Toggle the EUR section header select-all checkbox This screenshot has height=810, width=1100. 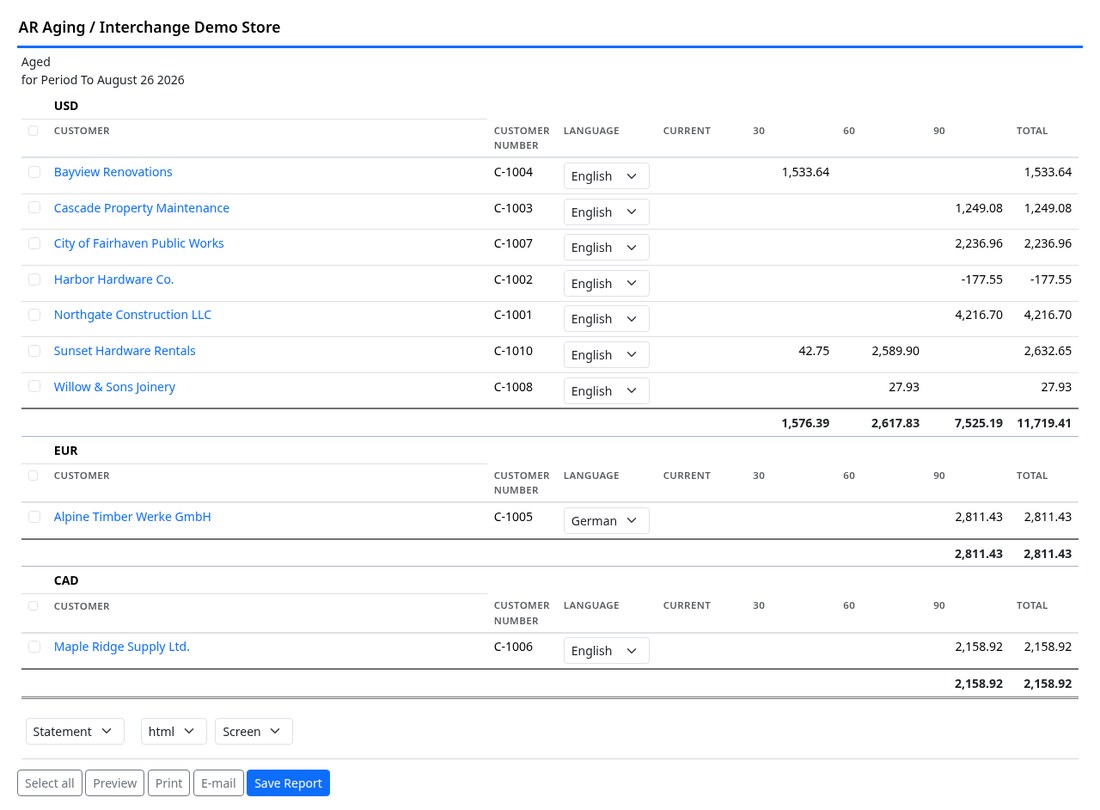33,475
